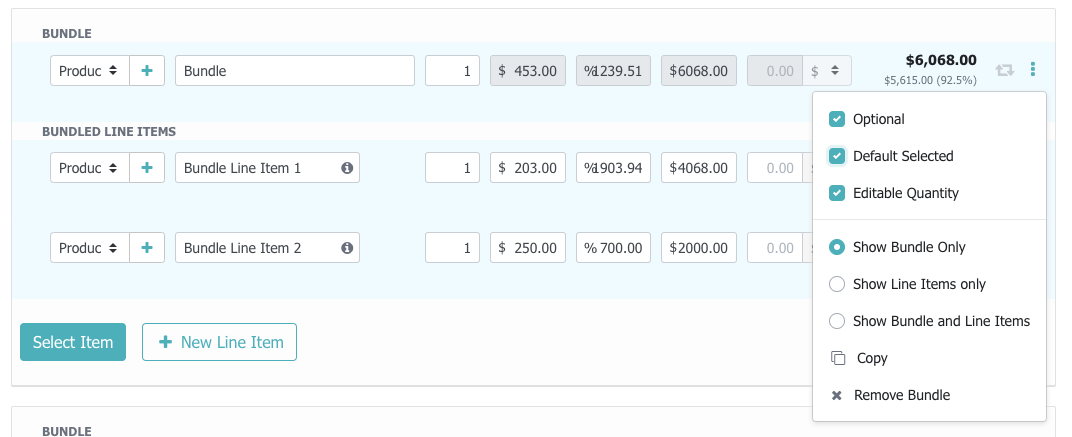This screenshot has height=437, width=1072.
Task: Open the three-dot options menu for bundle
Action: (1033, 71)
